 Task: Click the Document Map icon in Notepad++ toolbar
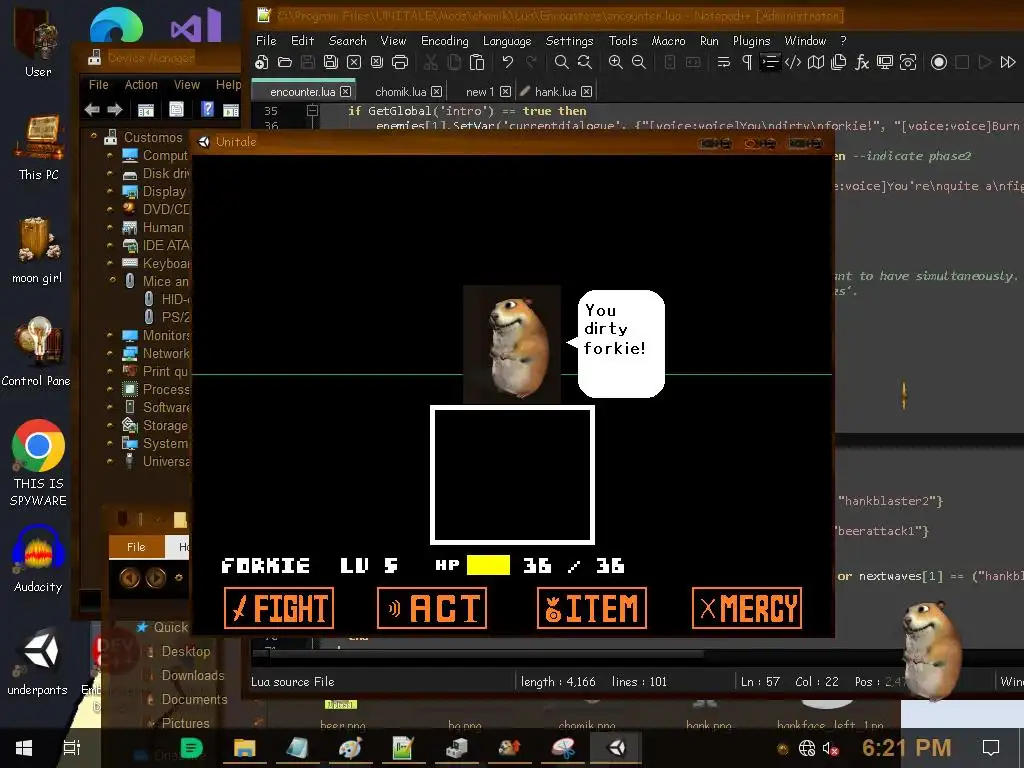pyautogui.click(x=816, y=62)
